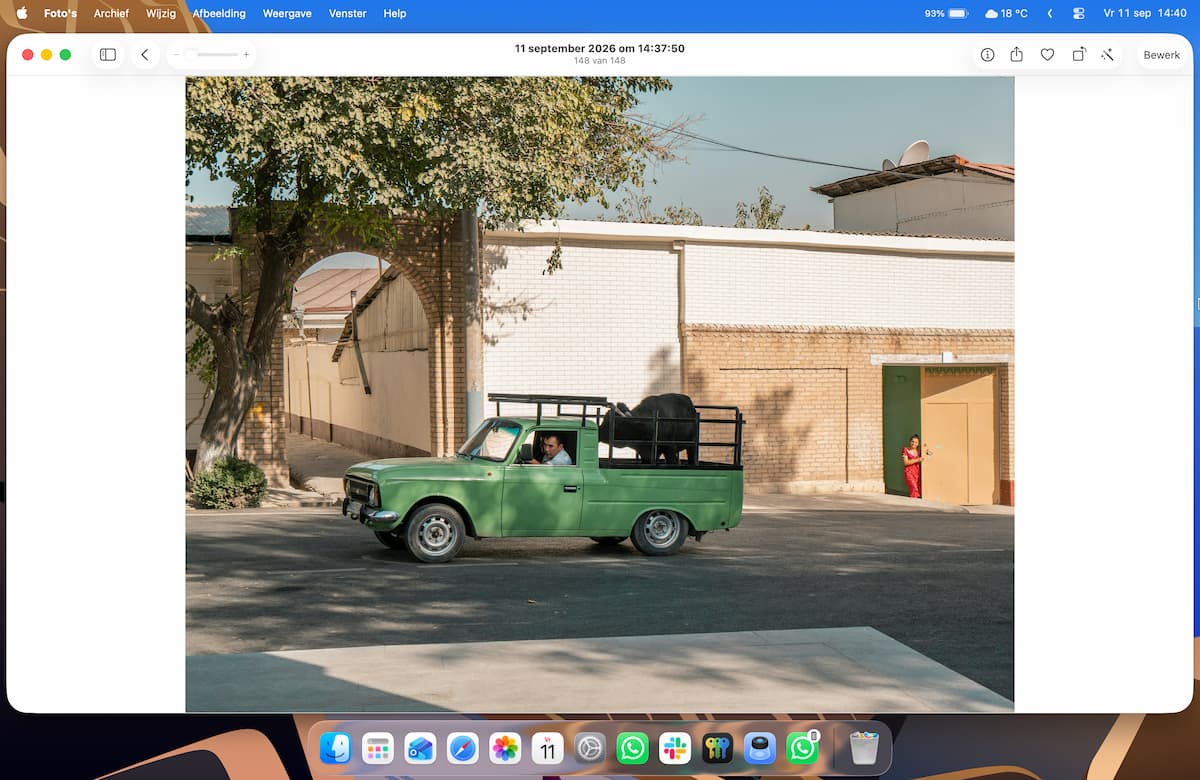Click the zoom out minus icon
Image resolution: width=1200 pixels, height=780 pixels.
pyautogui.click(x=177, y=55)
